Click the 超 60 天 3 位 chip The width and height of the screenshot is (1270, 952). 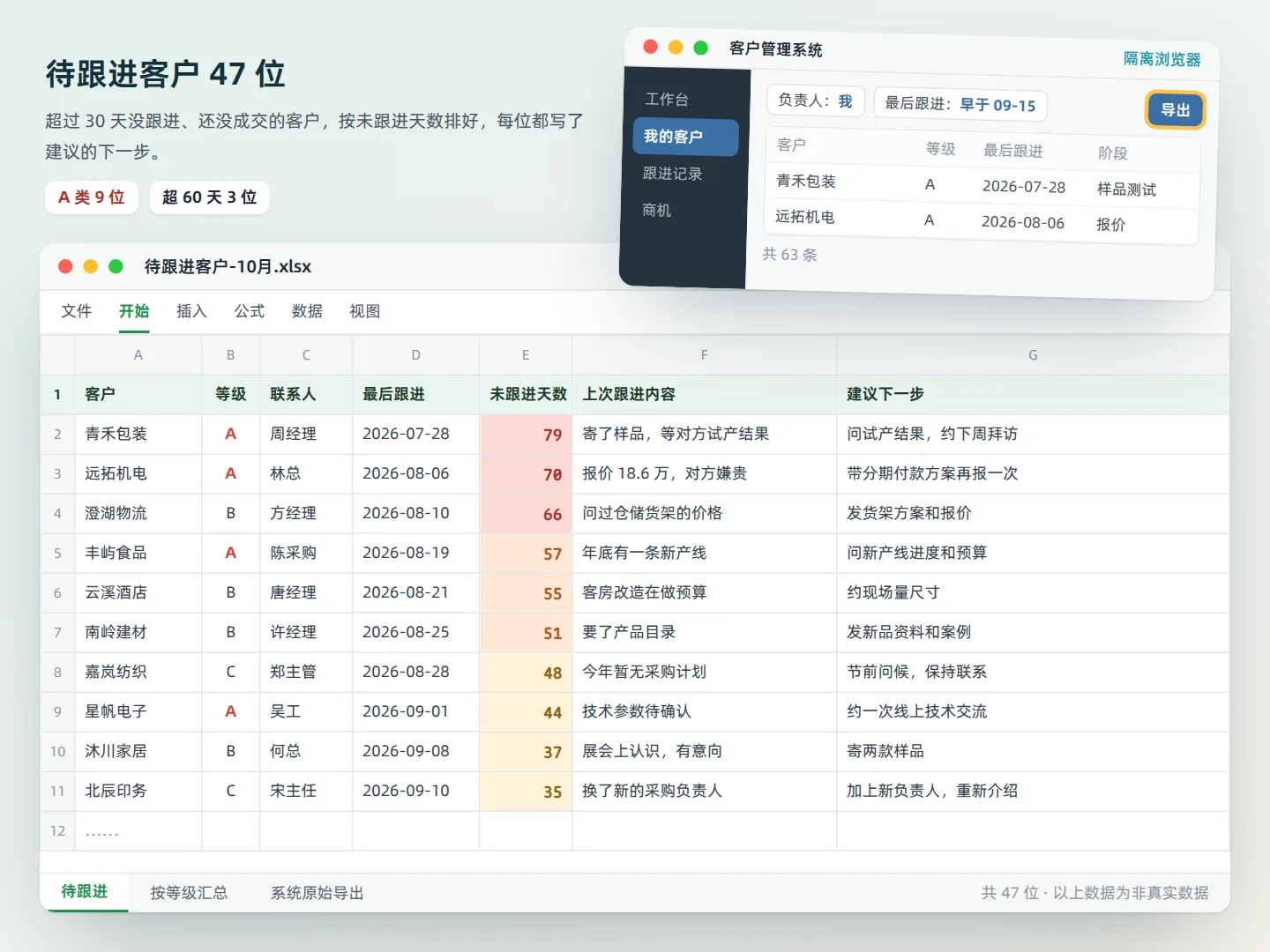[x=210, y=197]
